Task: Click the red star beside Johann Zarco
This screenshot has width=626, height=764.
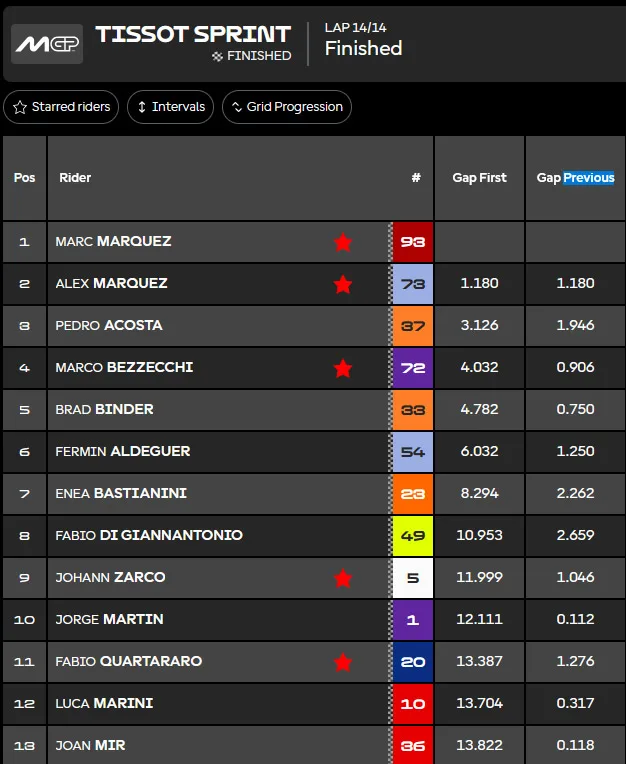Action: click(343, 578)
